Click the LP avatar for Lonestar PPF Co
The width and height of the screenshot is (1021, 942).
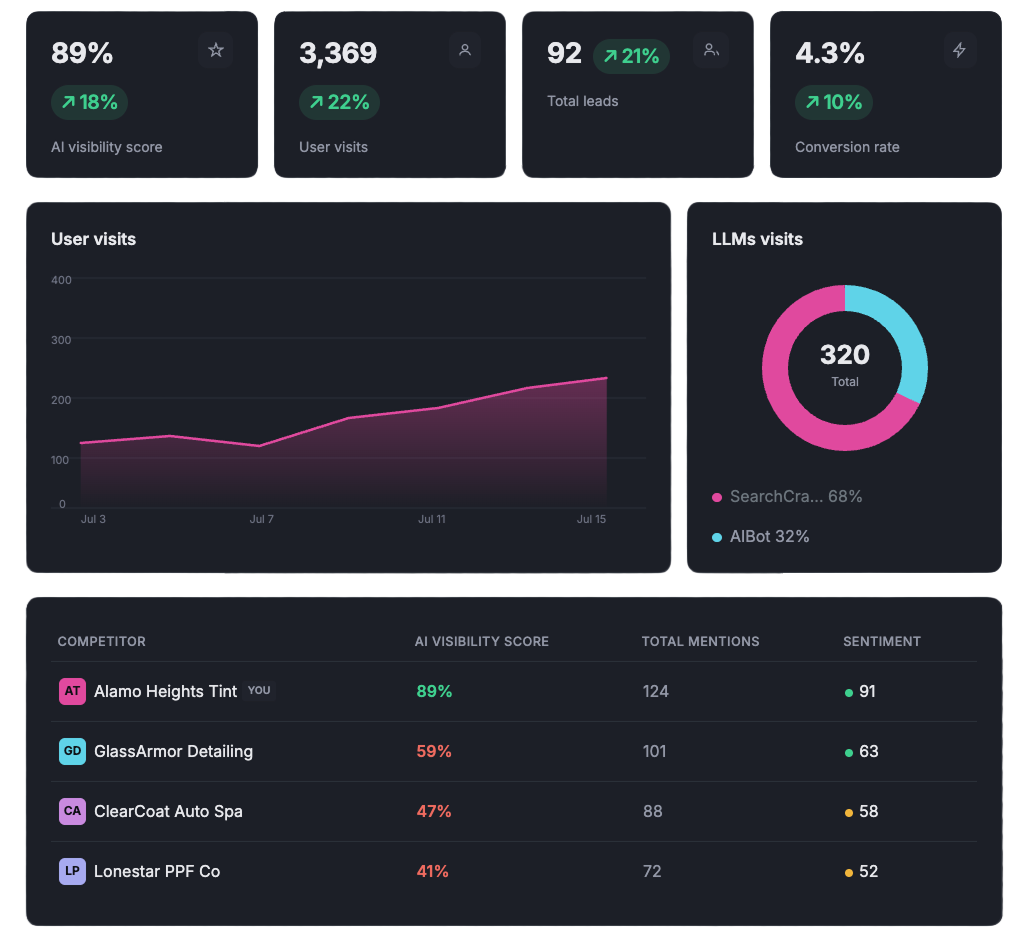[x=72, y=871]
